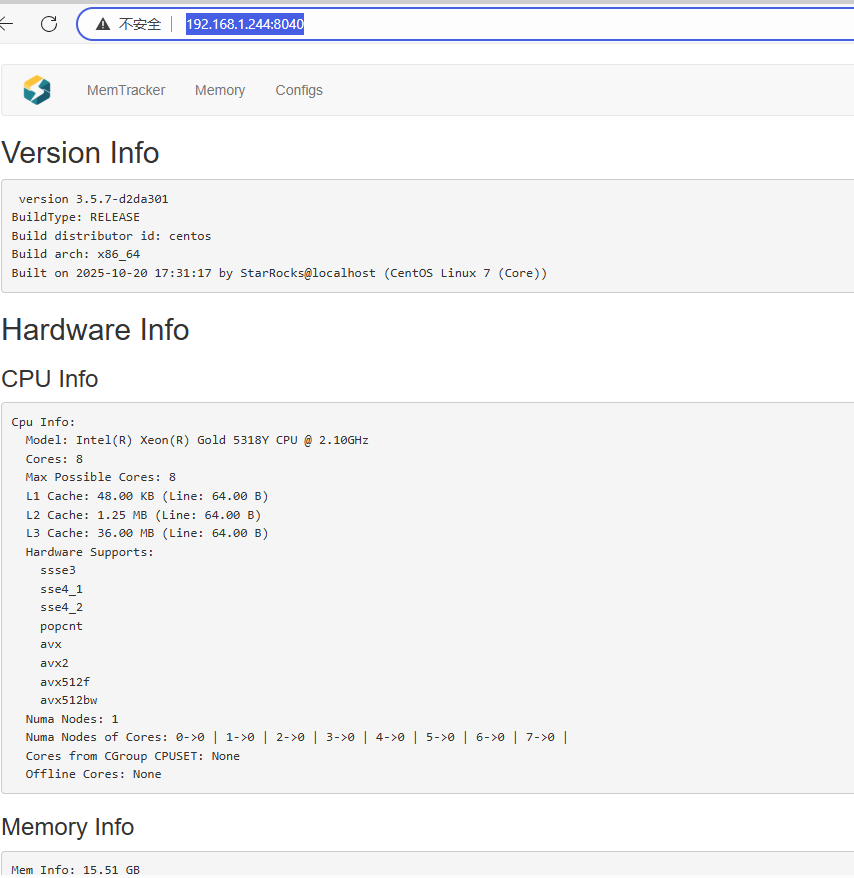The height and width of the screenshot is (878, 854).
Task: Click Numa Nodes of Cores line
Action: 297,737
